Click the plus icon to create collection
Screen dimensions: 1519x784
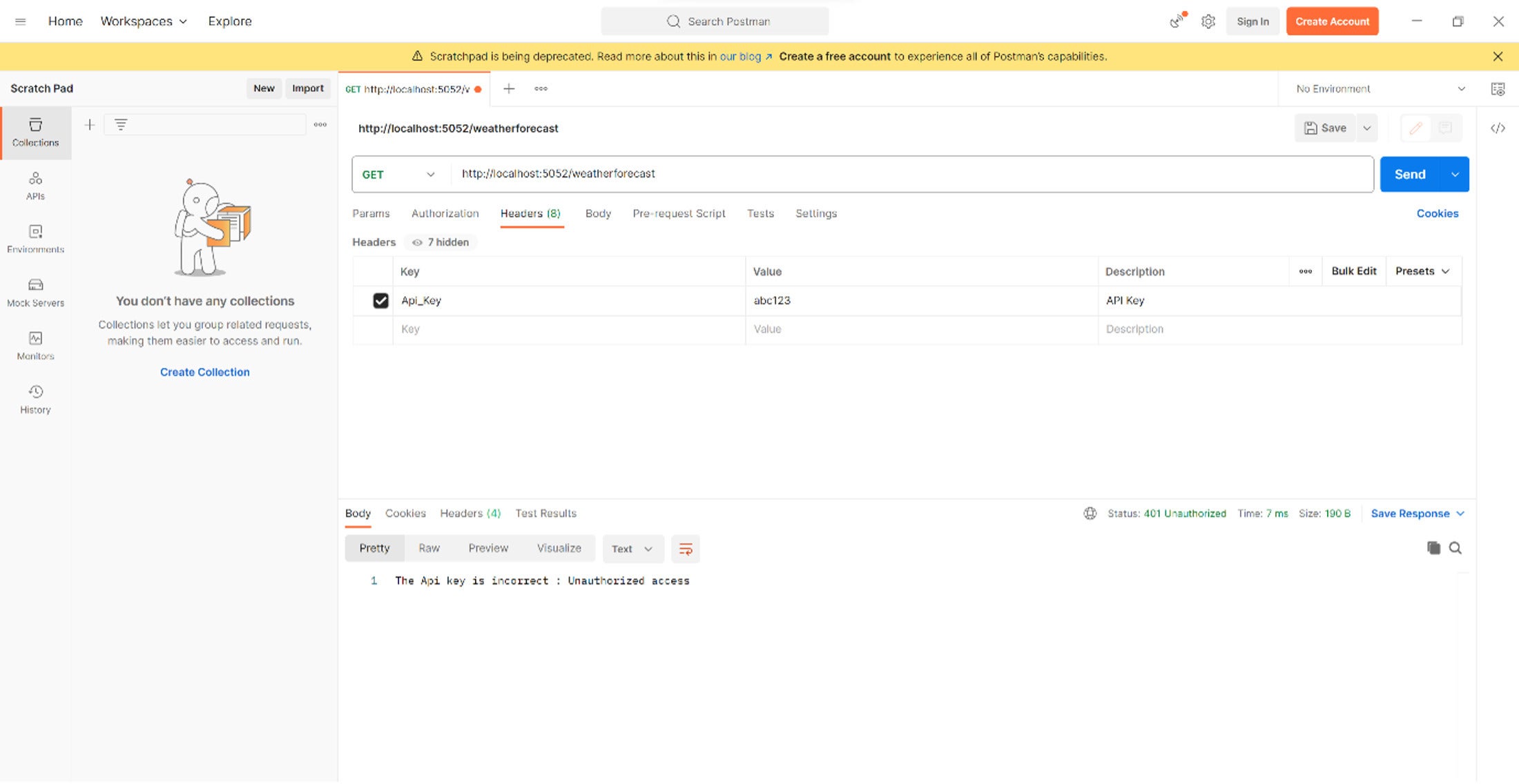coord(90,125)
